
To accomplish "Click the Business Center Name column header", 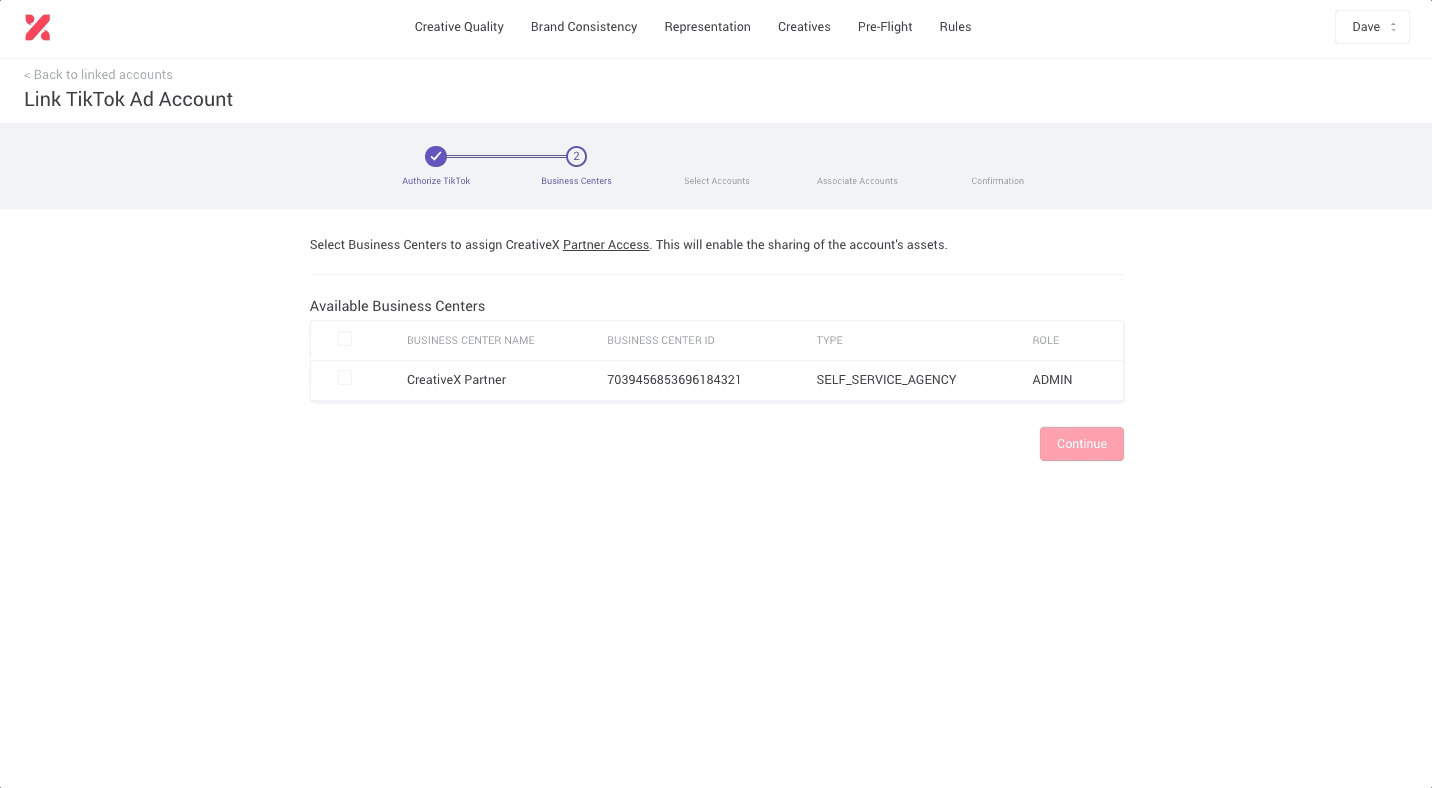I will pyautogui.click(x=471, y=341).
